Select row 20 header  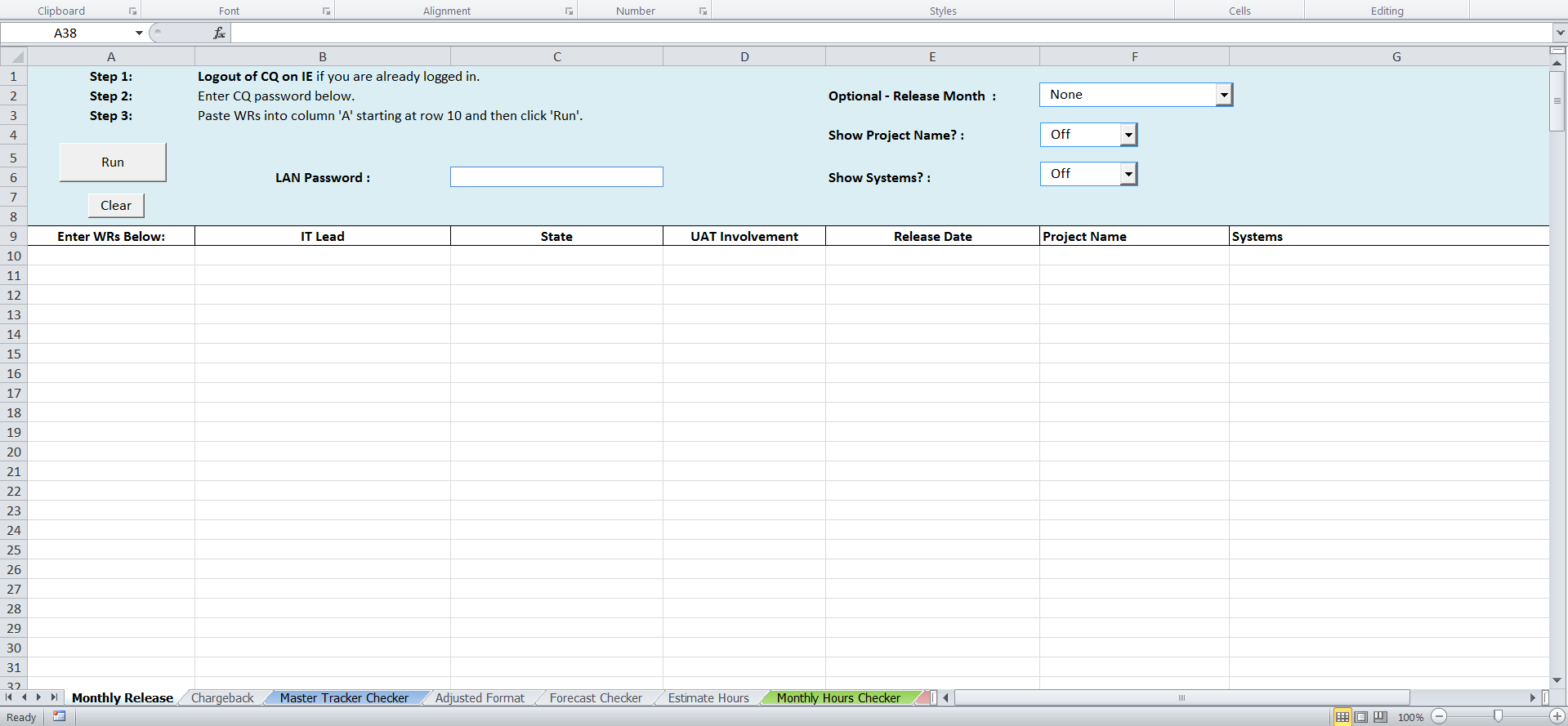(x=14, y=452)
